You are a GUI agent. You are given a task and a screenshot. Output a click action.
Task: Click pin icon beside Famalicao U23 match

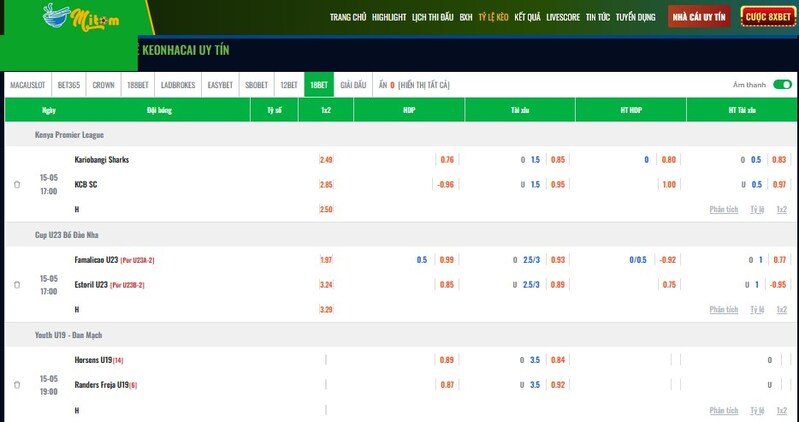(x=17, y=285)
